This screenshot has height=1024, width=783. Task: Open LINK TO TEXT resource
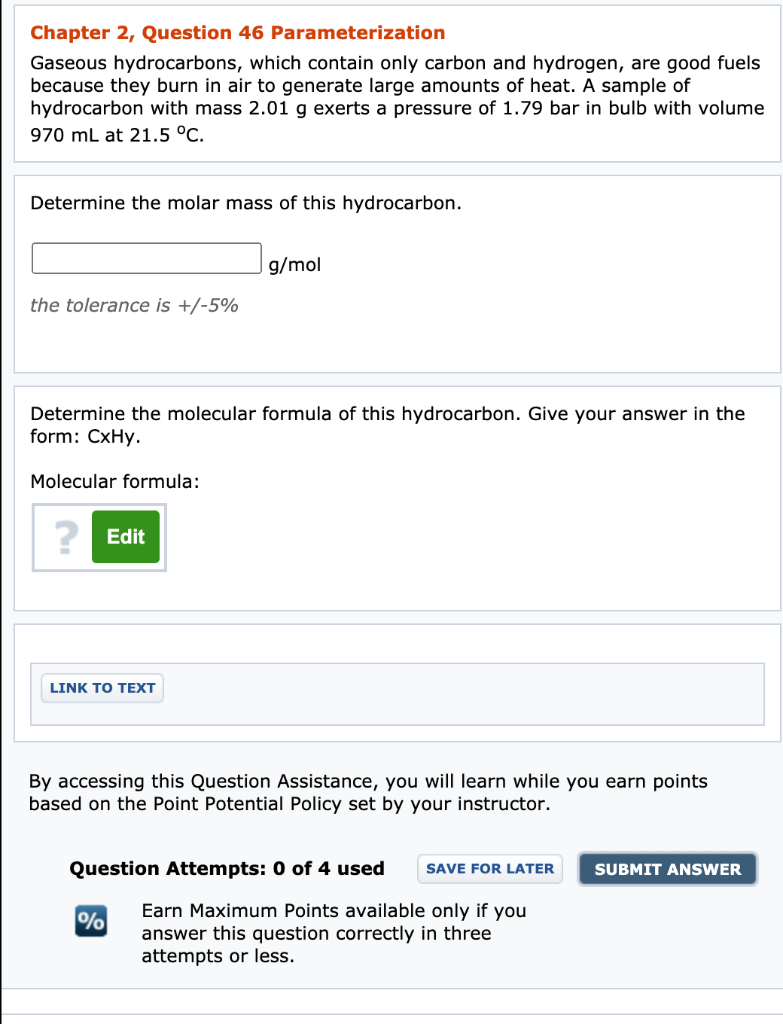click(101, 687)
